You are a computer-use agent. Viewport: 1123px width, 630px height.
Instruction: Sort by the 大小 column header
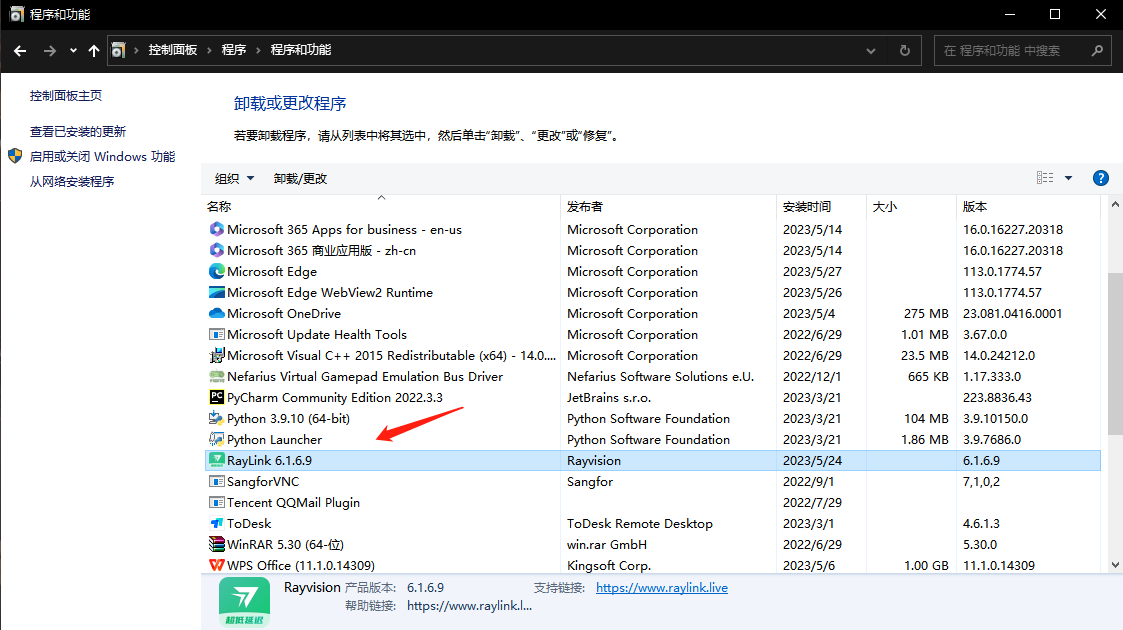[911, 207]
